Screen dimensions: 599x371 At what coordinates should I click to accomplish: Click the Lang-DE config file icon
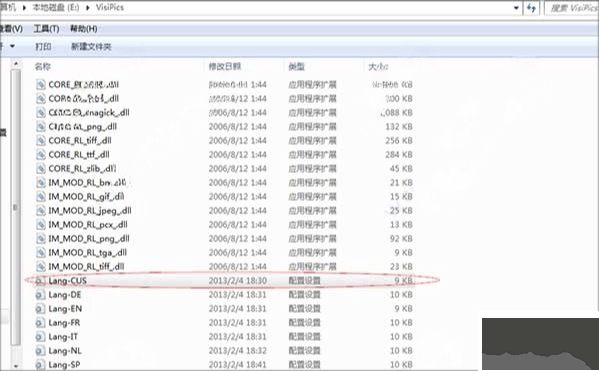pos(40,295)
